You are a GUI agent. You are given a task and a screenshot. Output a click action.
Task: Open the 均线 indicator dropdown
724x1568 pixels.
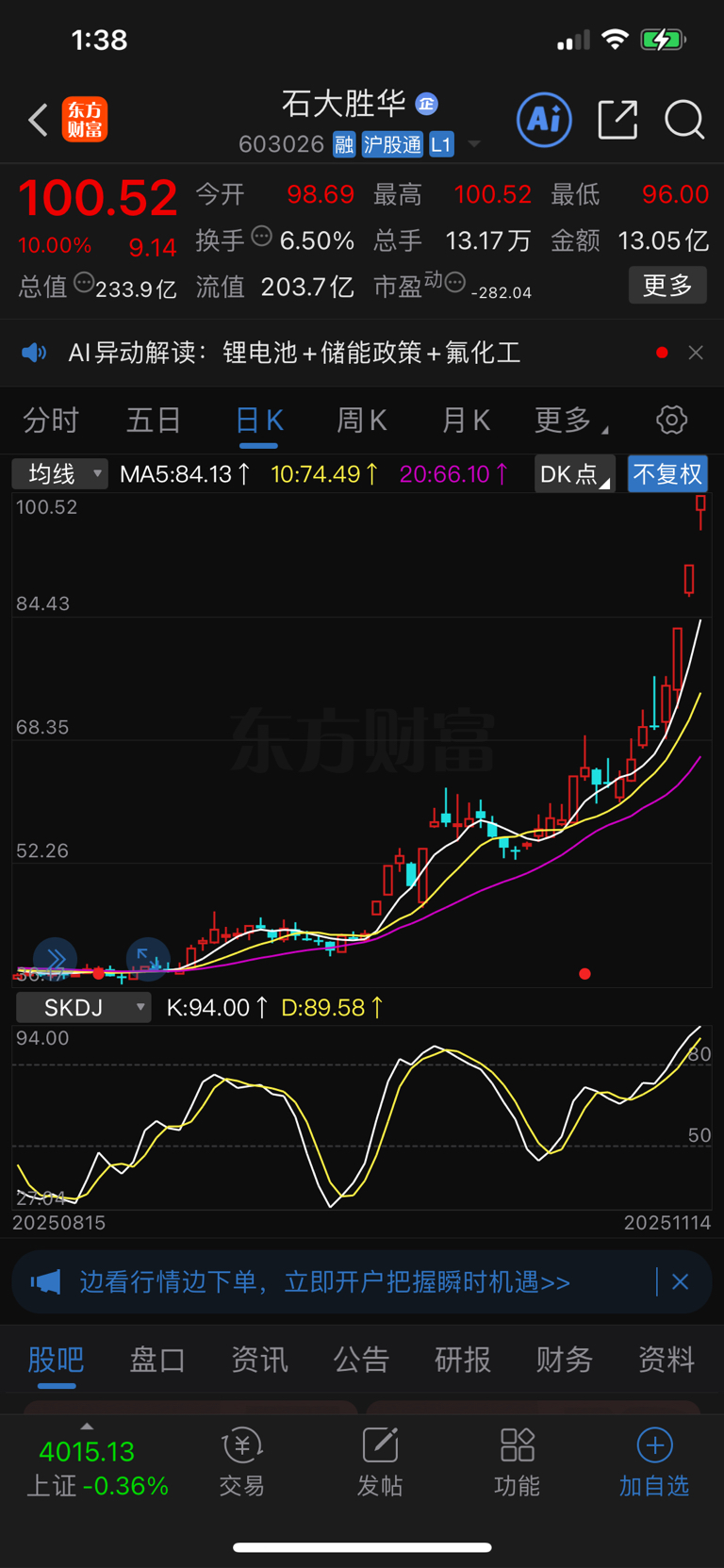pyautogui.click(x=60, y=473)
